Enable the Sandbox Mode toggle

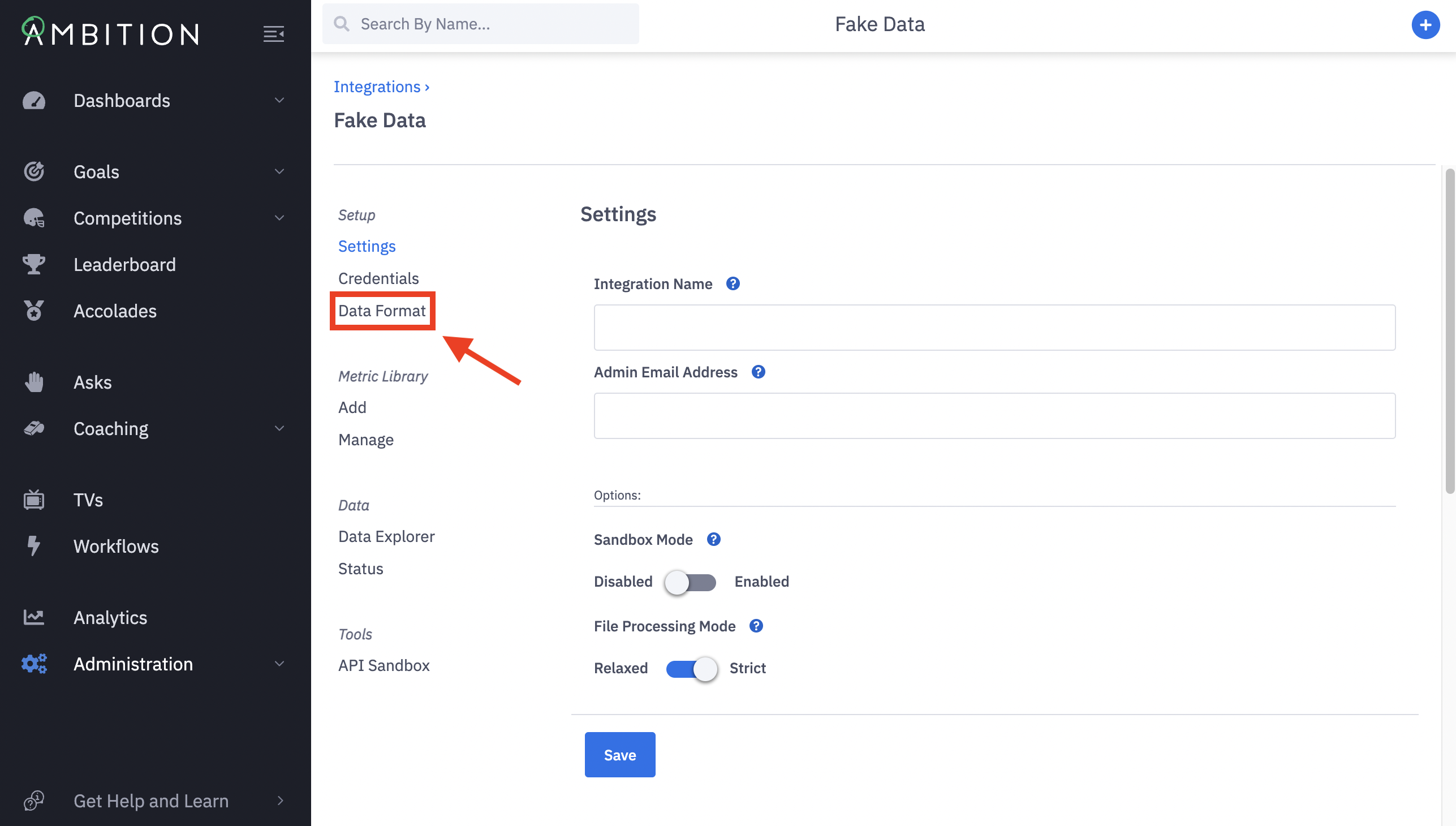[x=690, y=582]
